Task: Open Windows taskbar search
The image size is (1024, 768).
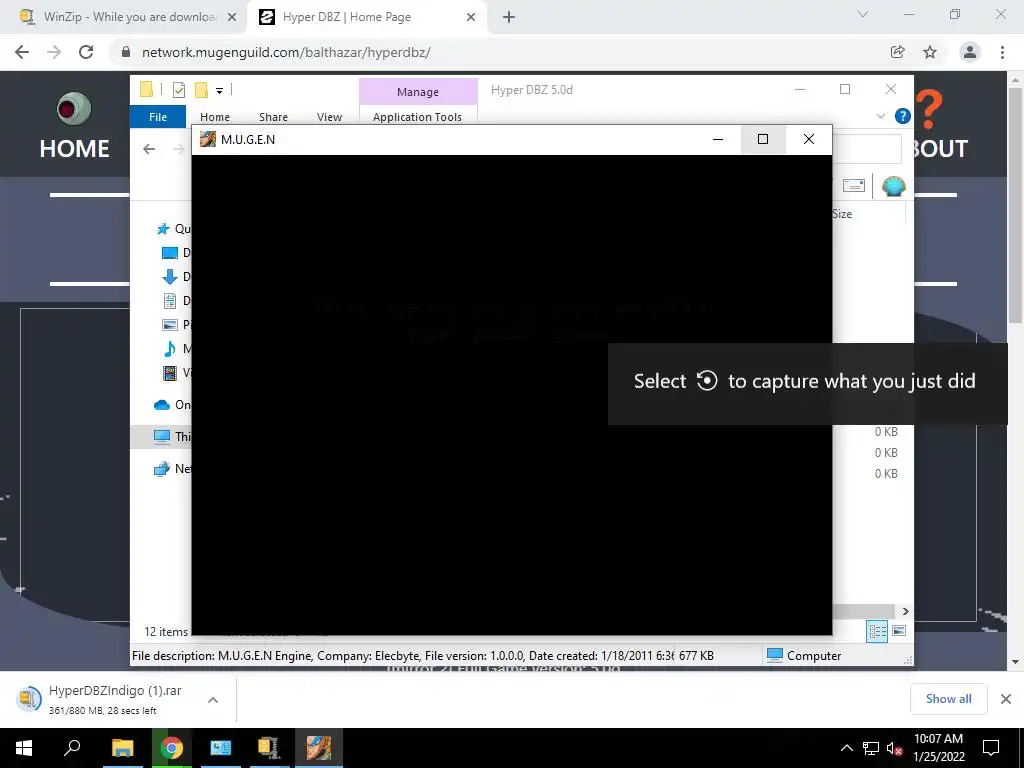Action: tap(72, 748)
